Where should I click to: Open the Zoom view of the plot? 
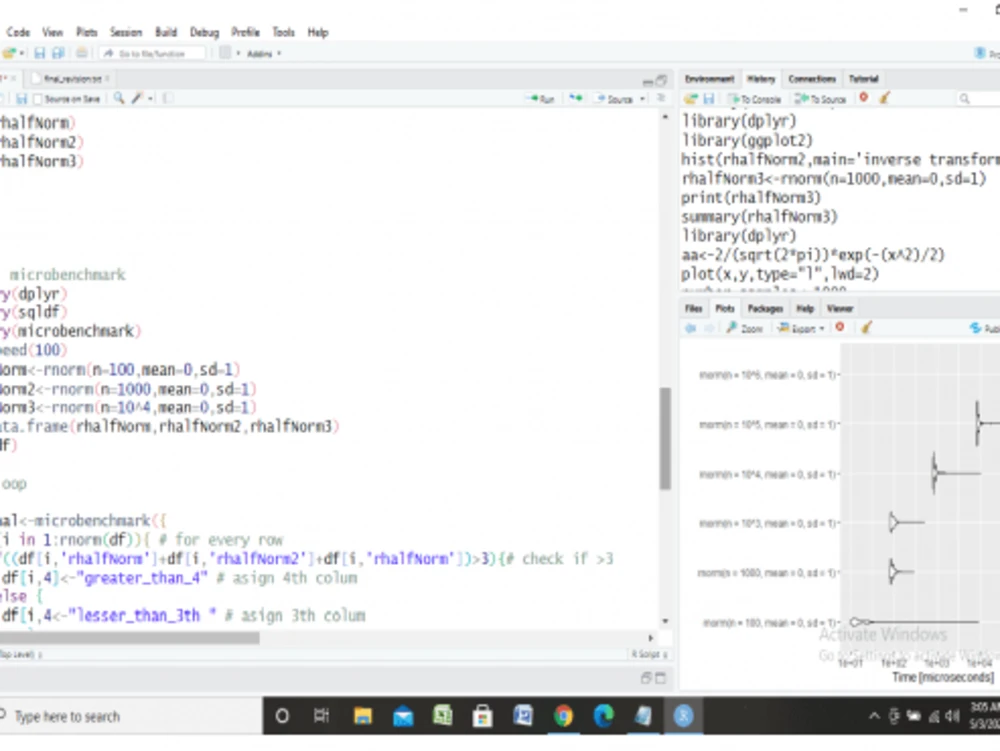point(745,328)
